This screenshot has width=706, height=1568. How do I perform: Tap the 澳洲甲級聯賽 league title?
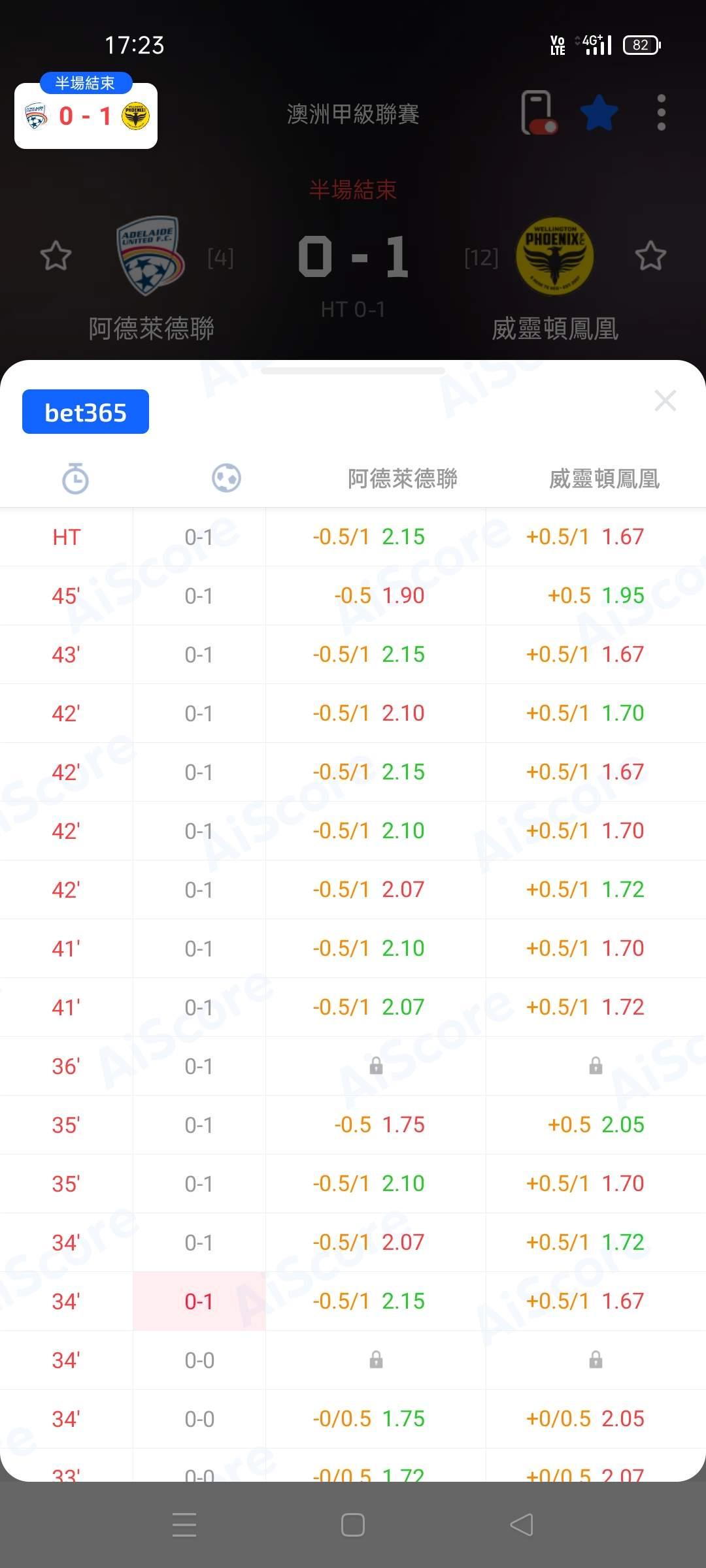(353, 114)
